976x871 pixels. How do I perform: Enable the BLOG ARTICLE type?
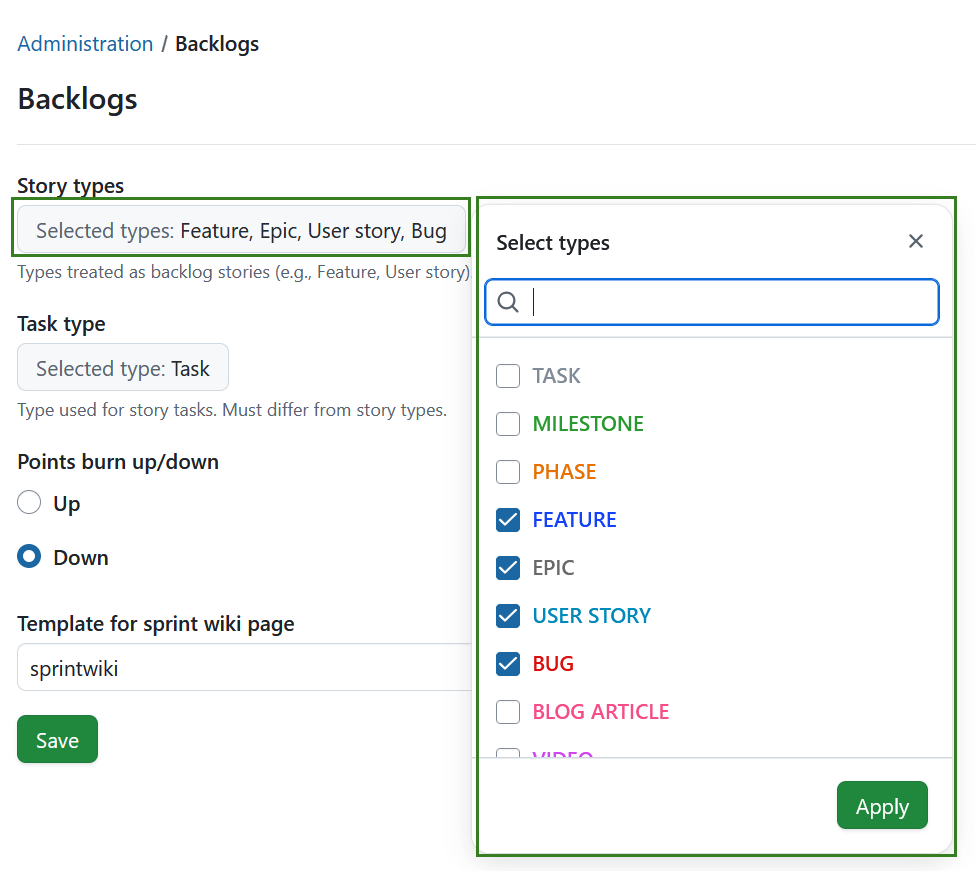click(508, 711)
